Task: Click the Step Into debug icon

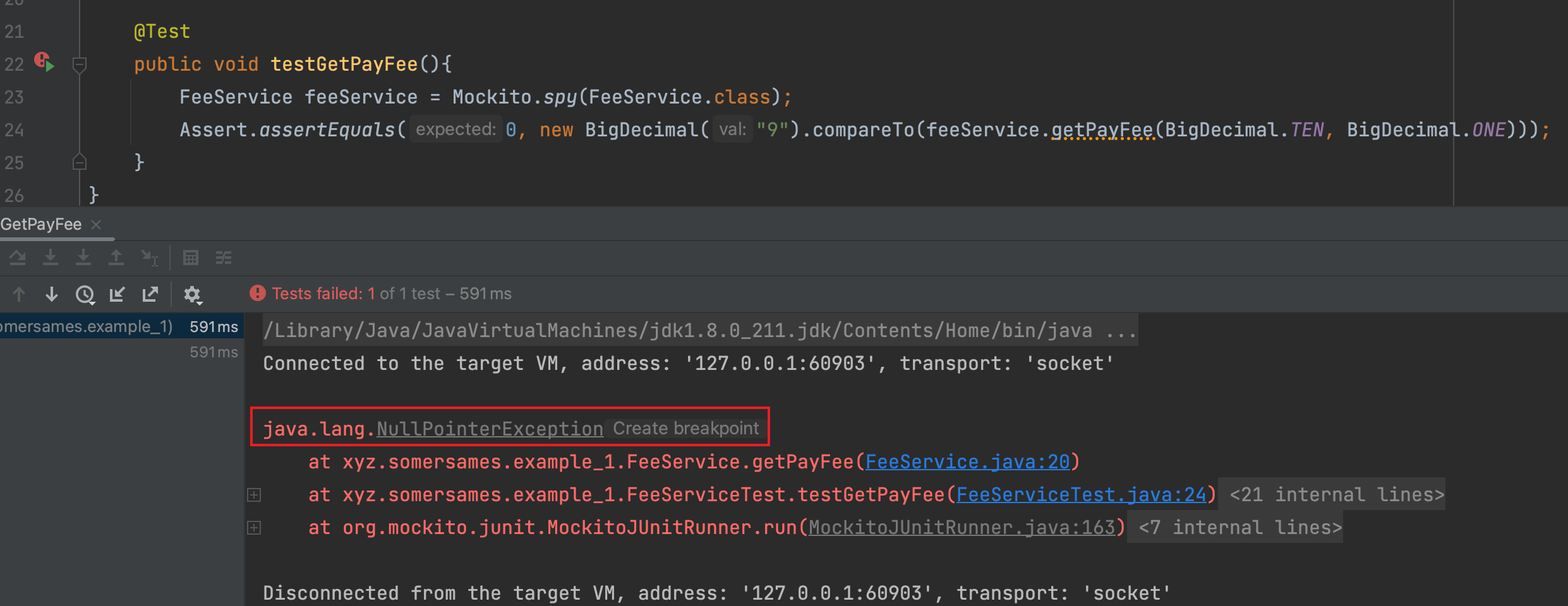Action: pyautogui.click(x=51, y=257)
